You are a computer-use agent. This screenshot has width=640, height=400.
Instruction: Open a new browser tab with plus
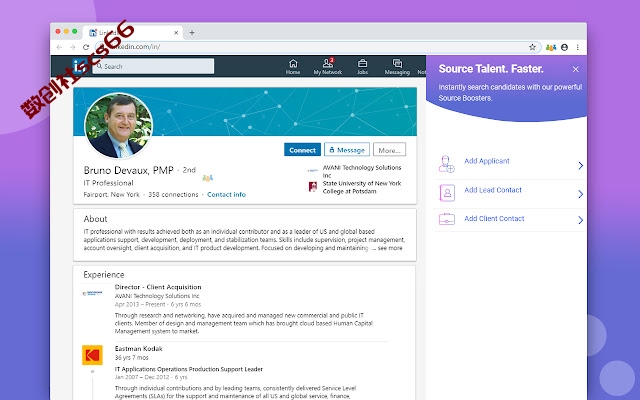[x=192, y=33]
